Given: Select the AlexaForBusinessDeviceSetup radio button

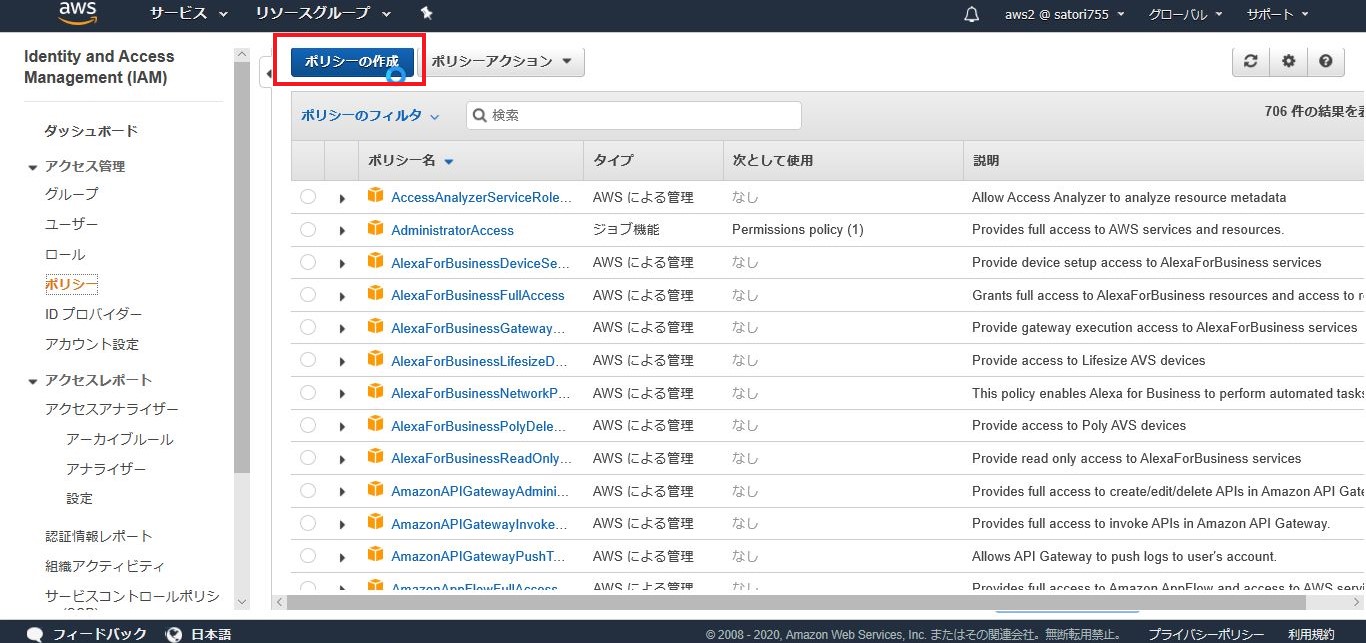Looking at the screenshot, I should pos(308,263).
